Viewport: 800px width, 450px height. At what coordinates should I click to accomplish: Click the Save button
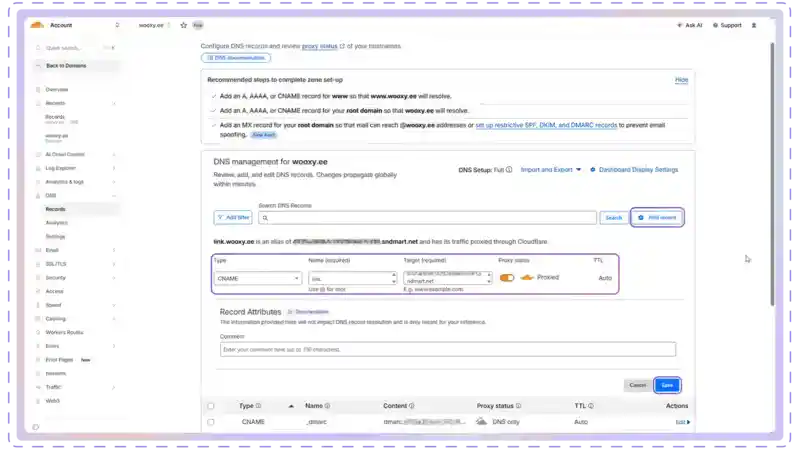click(x=667, y=385)
